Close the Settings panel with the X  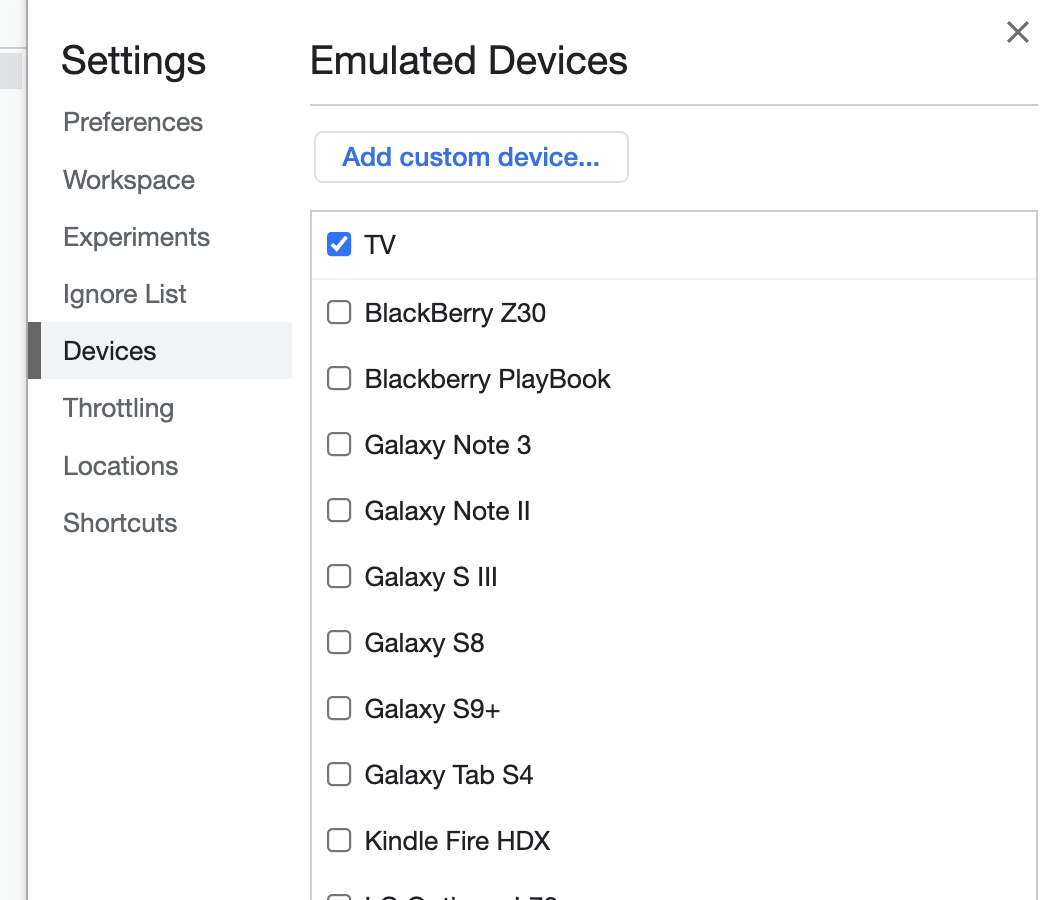point(1017,33)
